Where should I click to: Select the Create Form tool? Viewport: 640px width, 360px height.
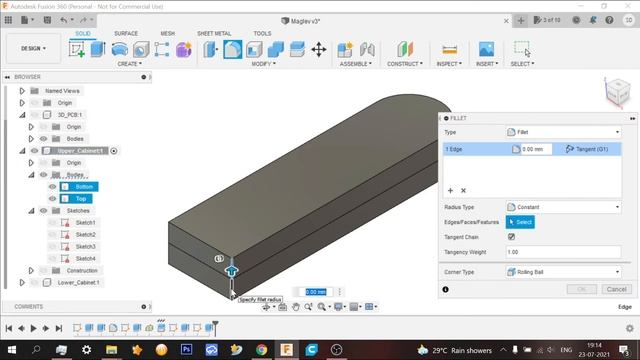click(184, 50)
